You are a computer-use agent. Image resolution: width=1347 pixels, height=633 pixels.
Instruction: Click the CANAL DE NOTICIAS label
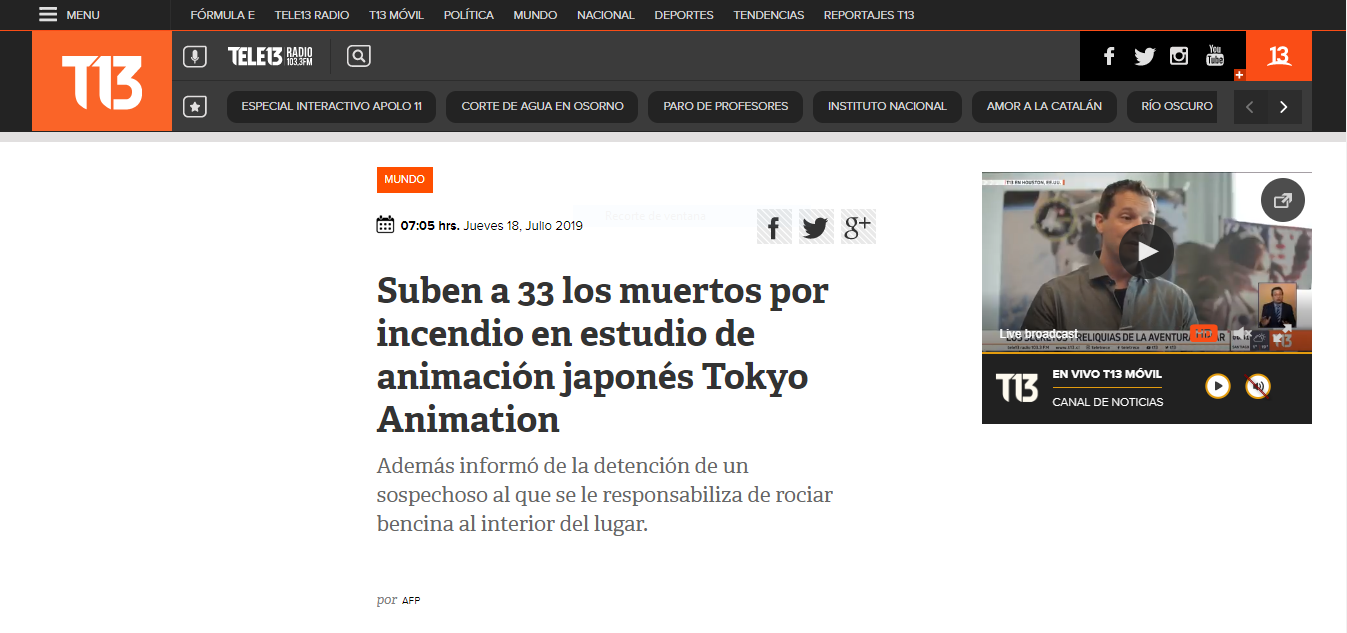point(1108,402)
